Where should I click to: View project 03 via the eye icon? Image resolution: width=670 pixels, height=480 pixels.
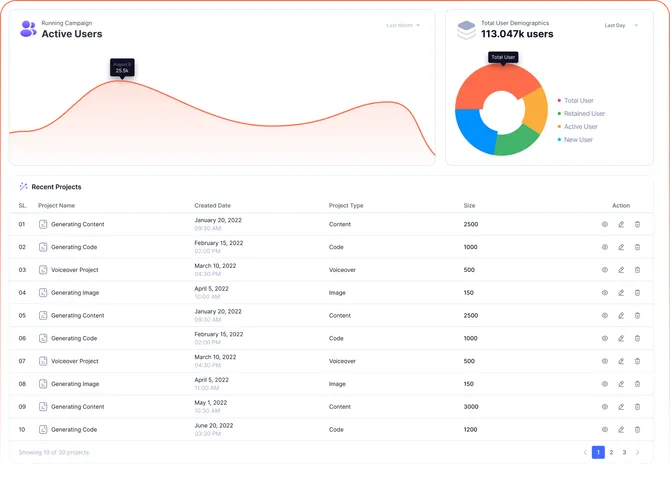(x=605, y=270)
